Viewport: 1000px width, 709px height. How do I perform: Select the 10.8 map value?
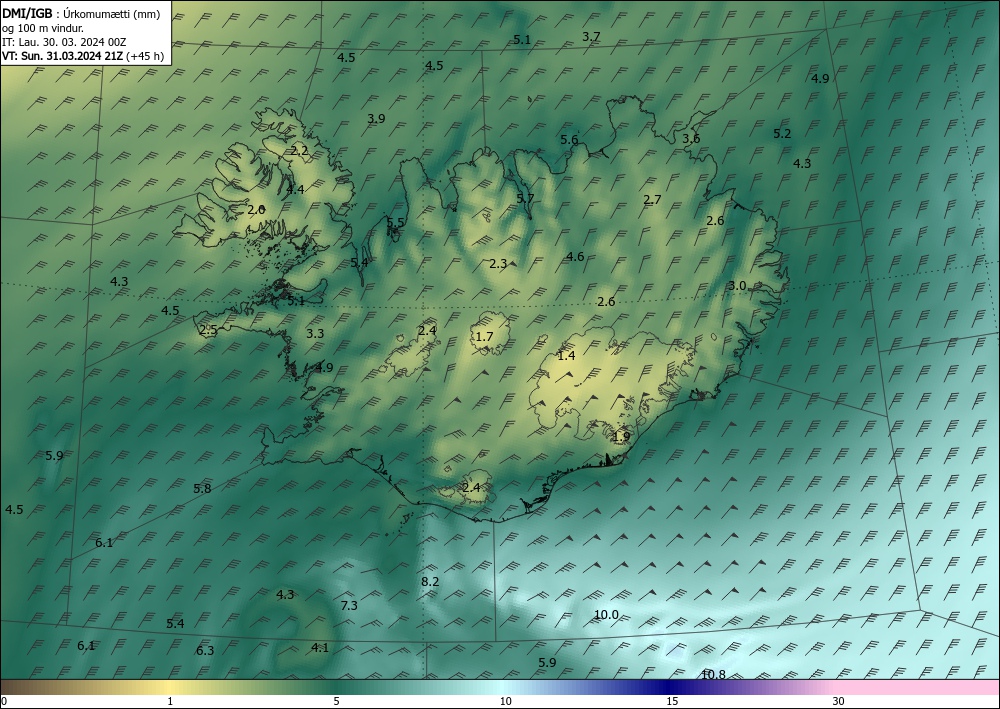pyautogui.click(x=713, y=674)
